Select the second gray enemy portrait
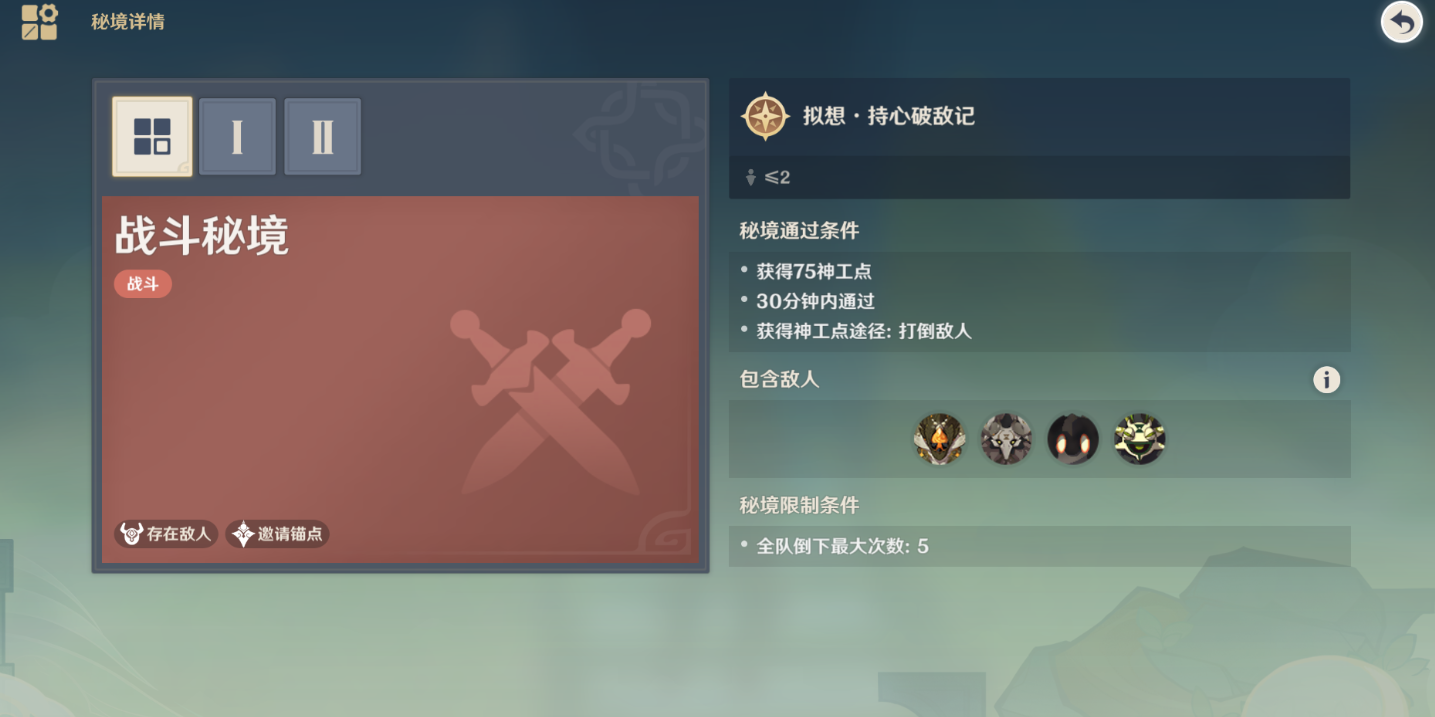The width and height of the screenshot is (1435, 717). point(1006,439)
